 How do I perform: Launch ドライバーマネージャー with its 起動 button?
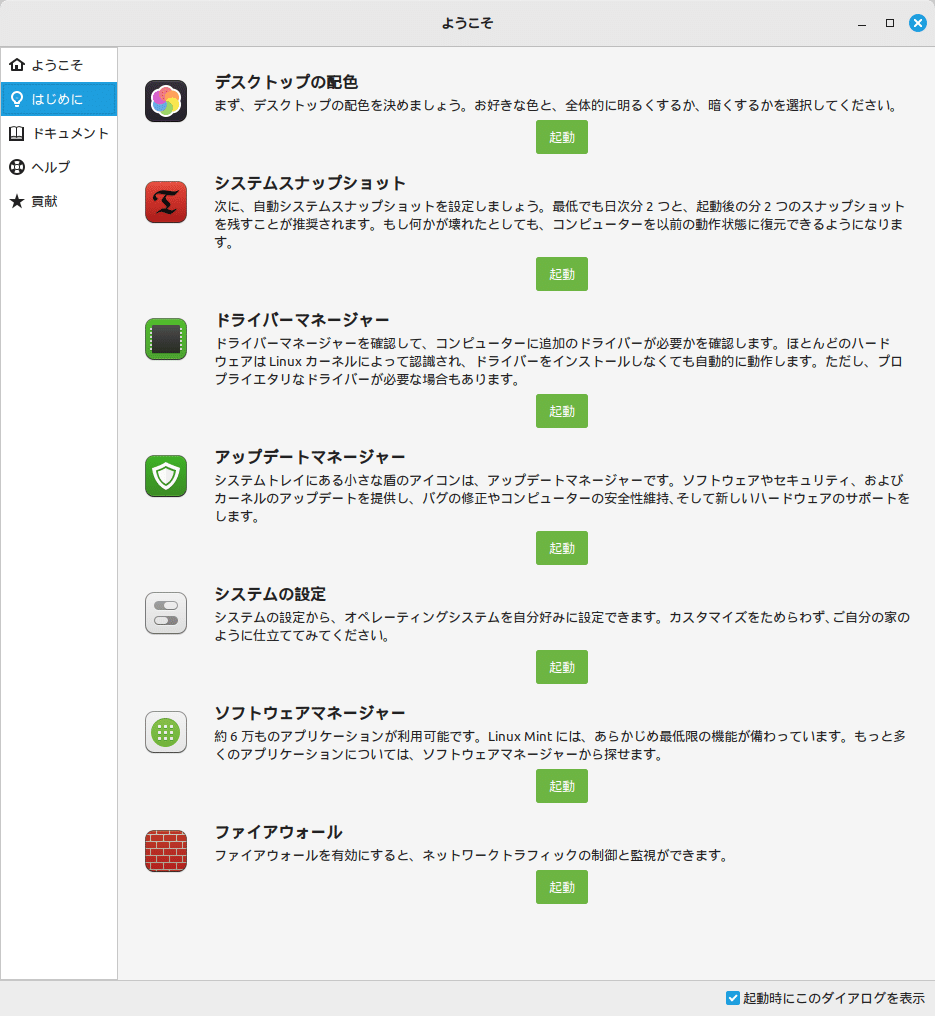click(562, 411)
